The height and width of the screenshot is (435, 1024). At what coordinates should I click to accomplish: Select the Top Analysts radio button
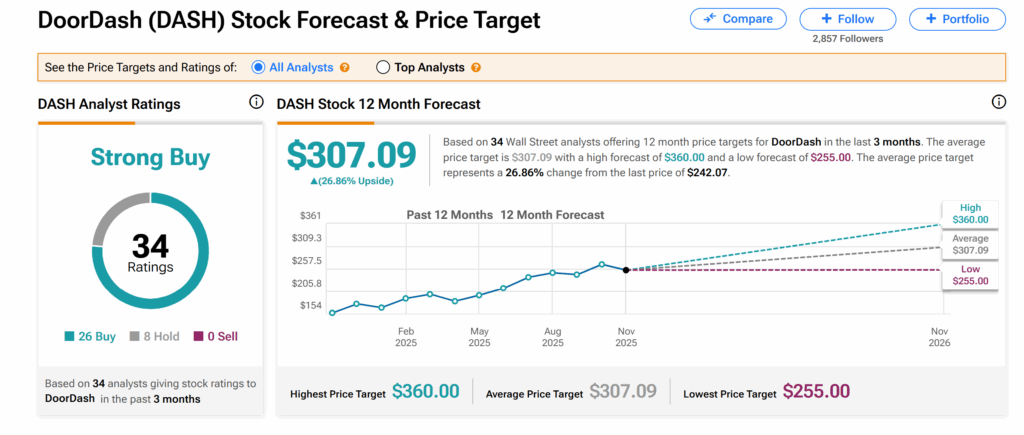point(382,68)
